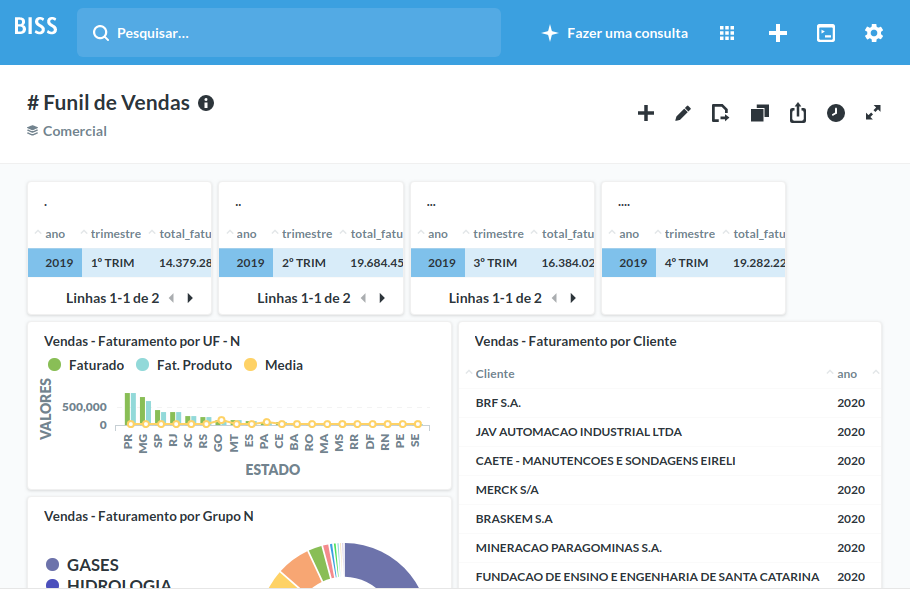Add a question with the dashboard plus icon
910x589 pixels.
tap(645, 113)
